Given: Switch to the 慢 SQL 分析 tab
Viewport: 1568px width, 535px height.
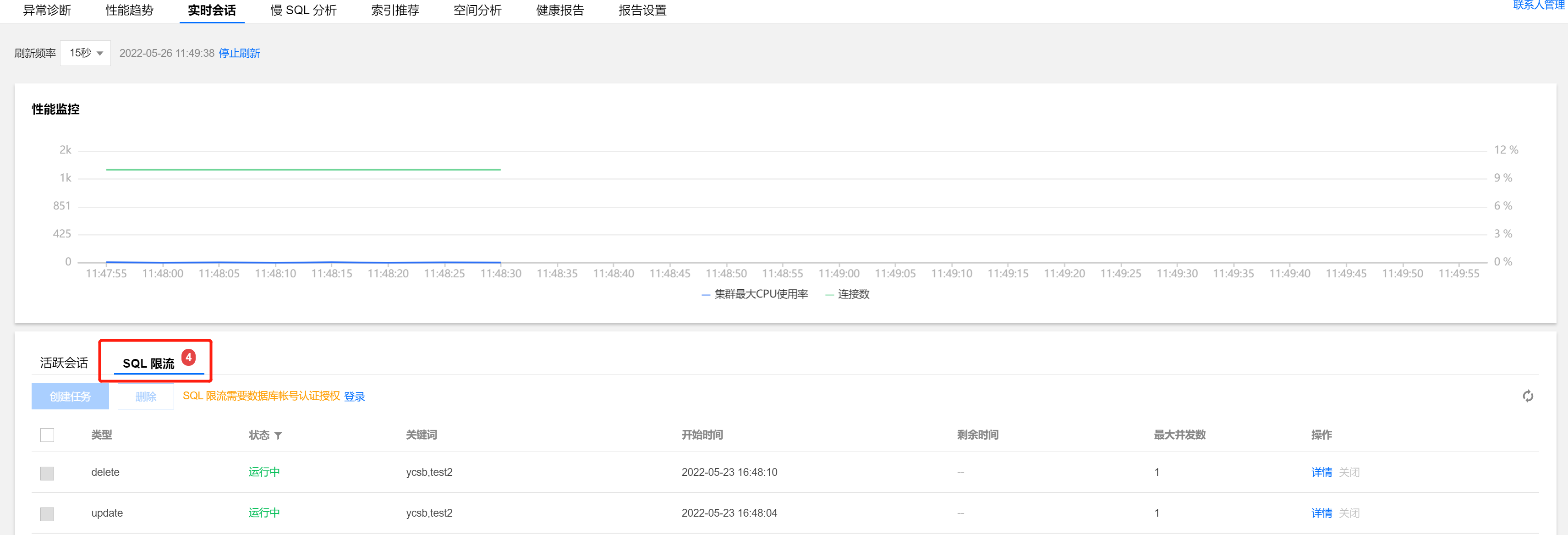Looking at the screenshot, I should (303, 11).
